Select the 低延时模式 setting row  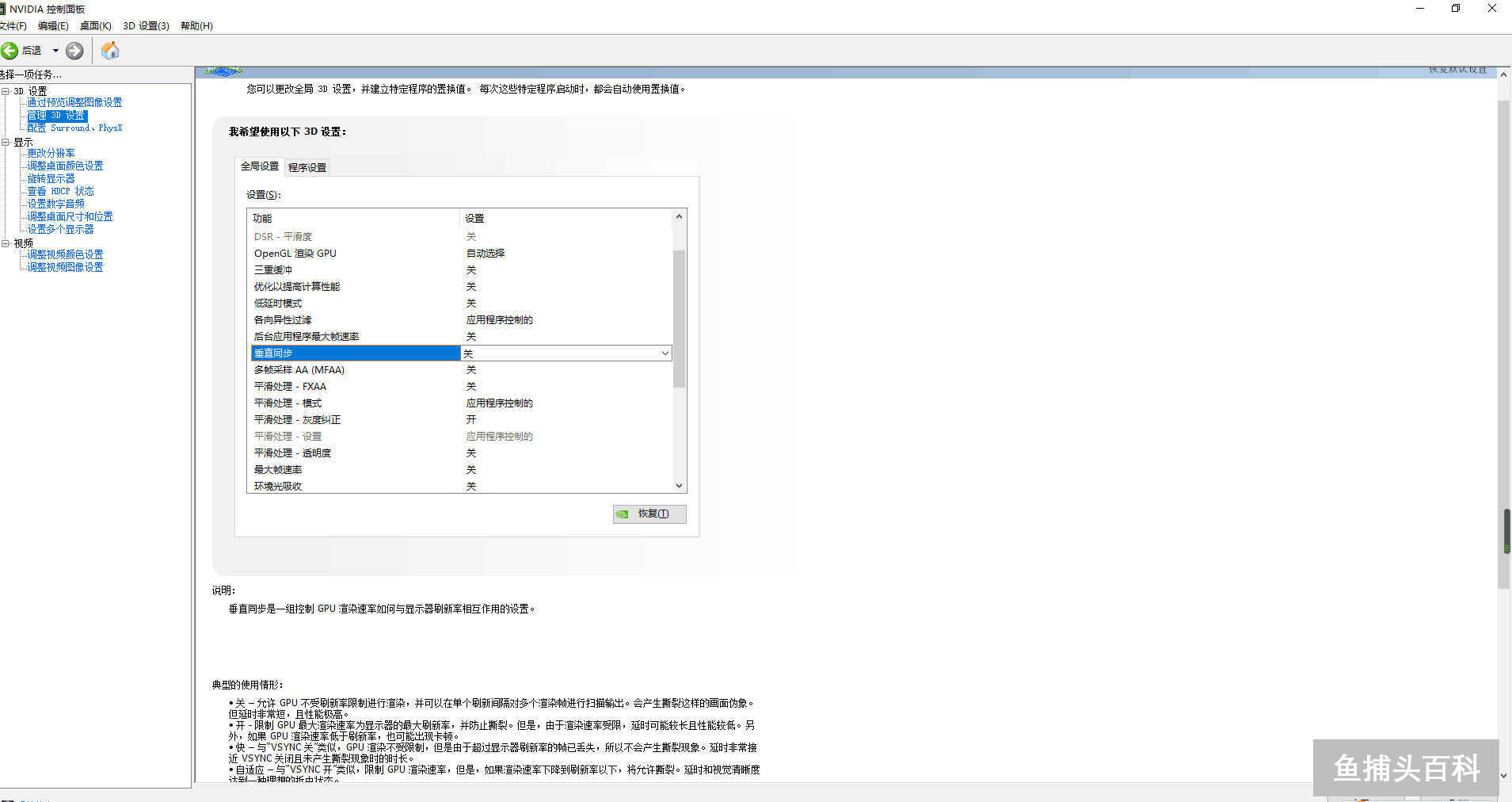click(x=461, y=304)
